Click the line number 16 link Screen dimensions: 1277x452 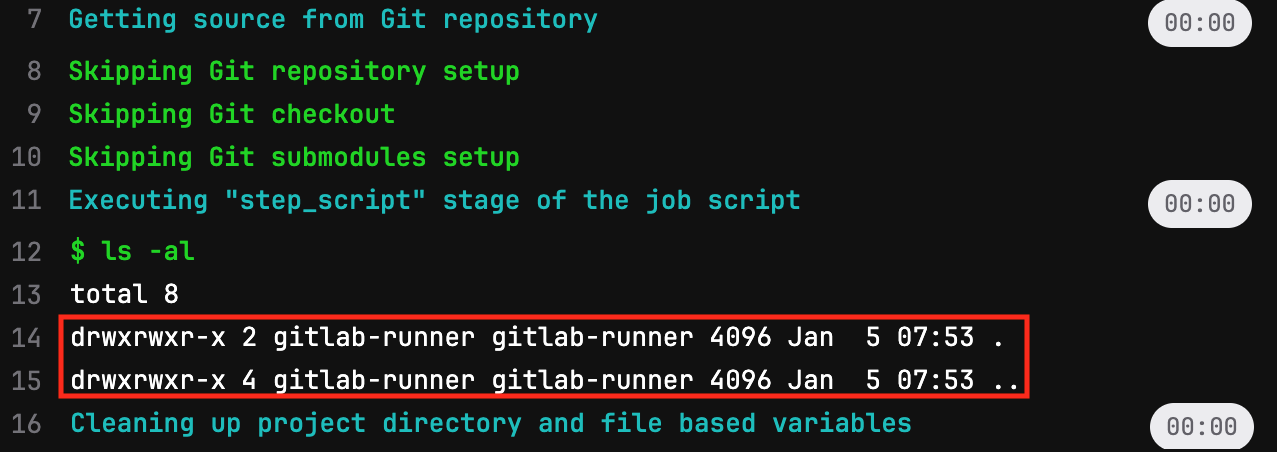pyautogui.click(x=27, y=424)
